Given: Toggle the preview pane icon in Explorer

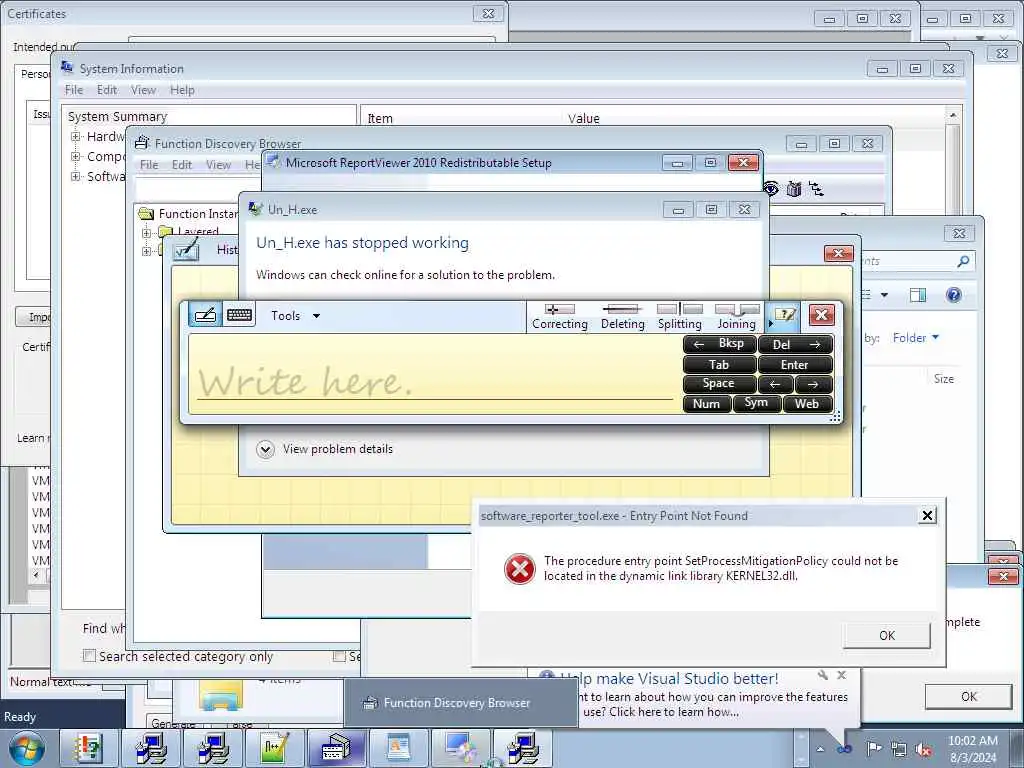Looking at the screenshot, I should tap(918, 295).
